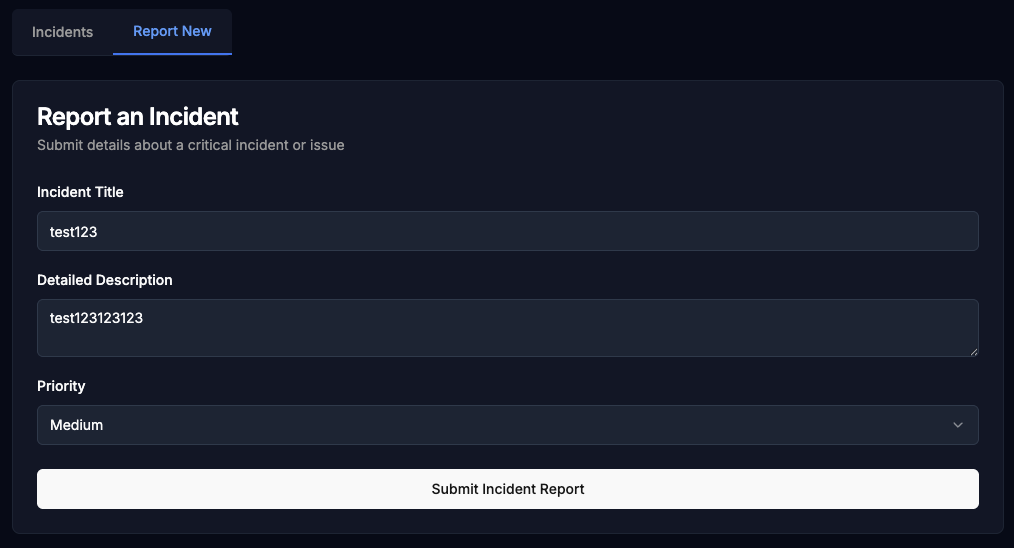Viewport: 1014px width, 548px height.
Task: Place cursor on "test123" title text
Action: coord(74,232)
